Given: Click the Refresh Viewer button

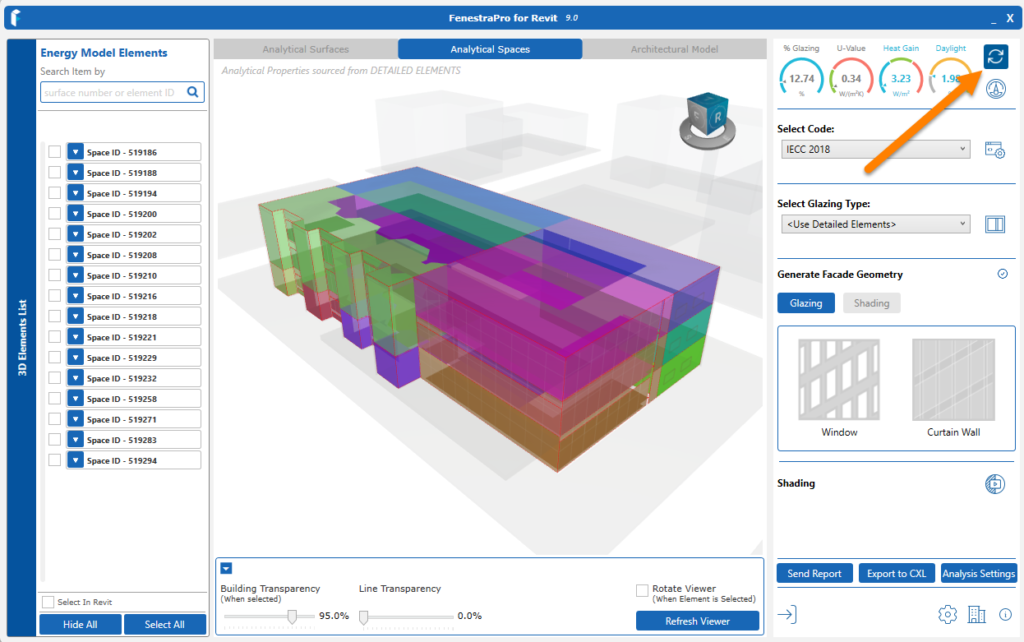Looking at the screenshot, I should click(697, 621).
